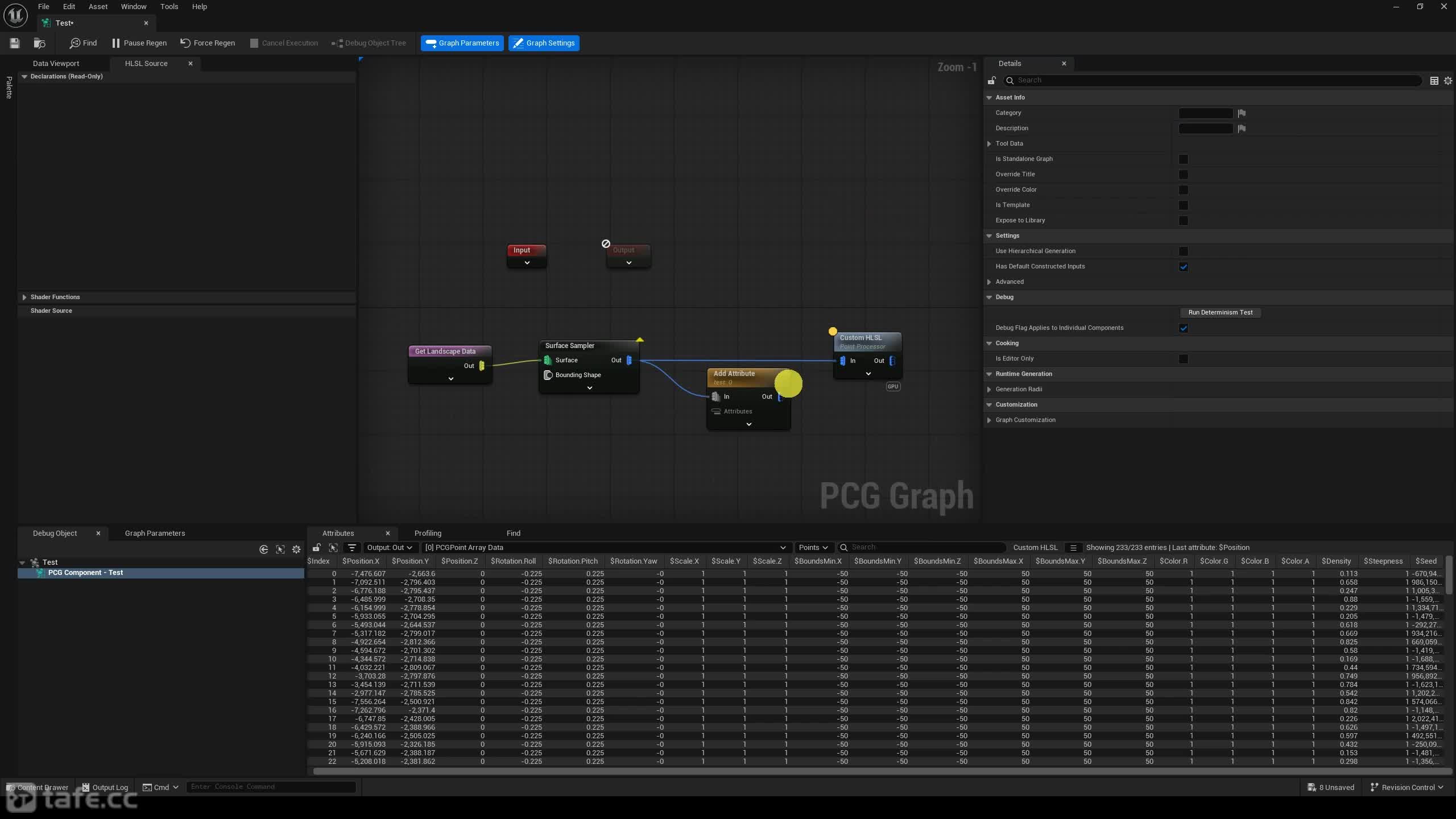Viewport: 1456px width, 819px height.
Task: Click Pause Regen in the toolbar
Action: (x=139, y=43)
